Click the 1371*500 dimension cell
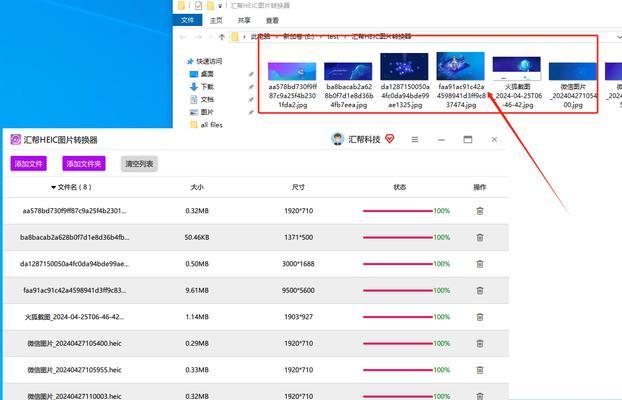622x400 pixels. click(x=298, y=237)
